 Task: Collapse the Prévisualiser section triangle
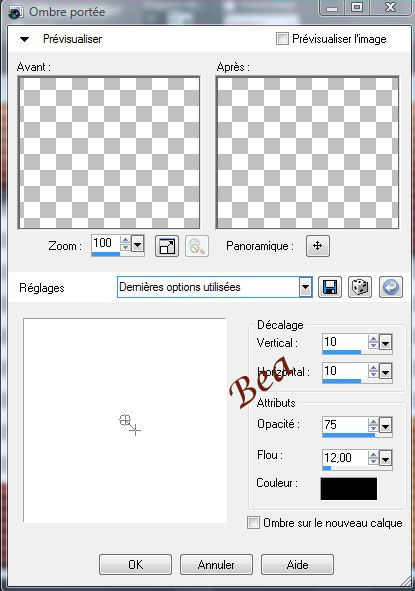point(25,39)
